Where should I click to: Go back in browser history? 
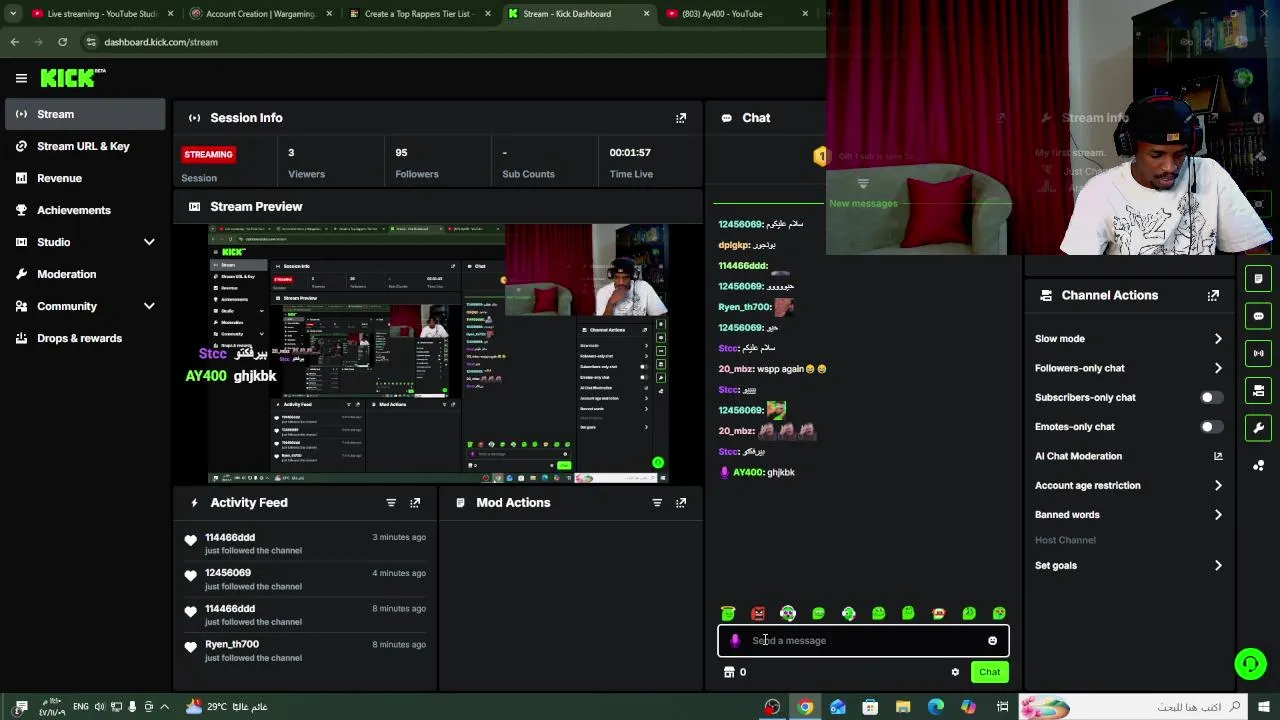(14, 42)
